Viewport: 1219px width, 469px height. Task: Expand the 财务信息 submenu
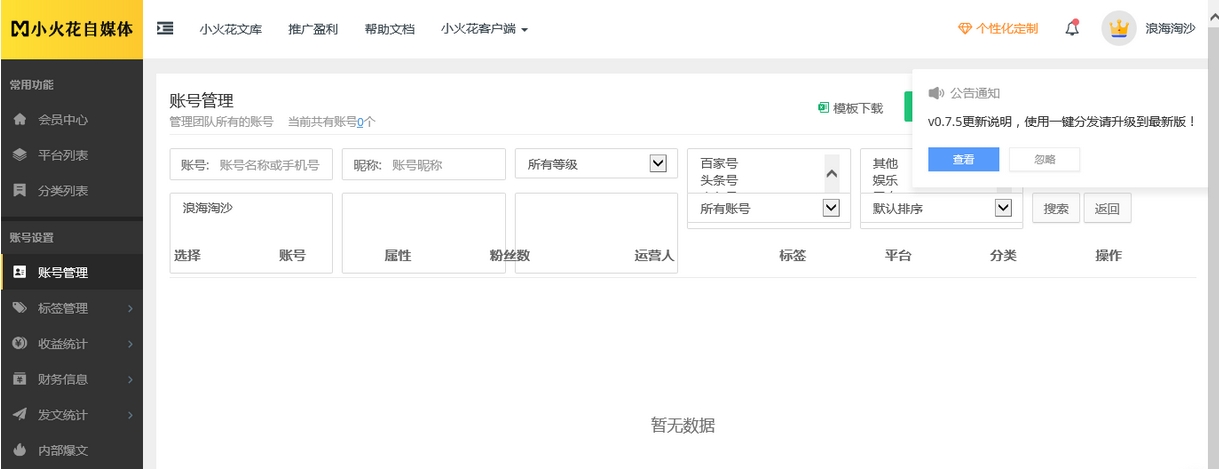pyautogui.click(x=71, y=379)
